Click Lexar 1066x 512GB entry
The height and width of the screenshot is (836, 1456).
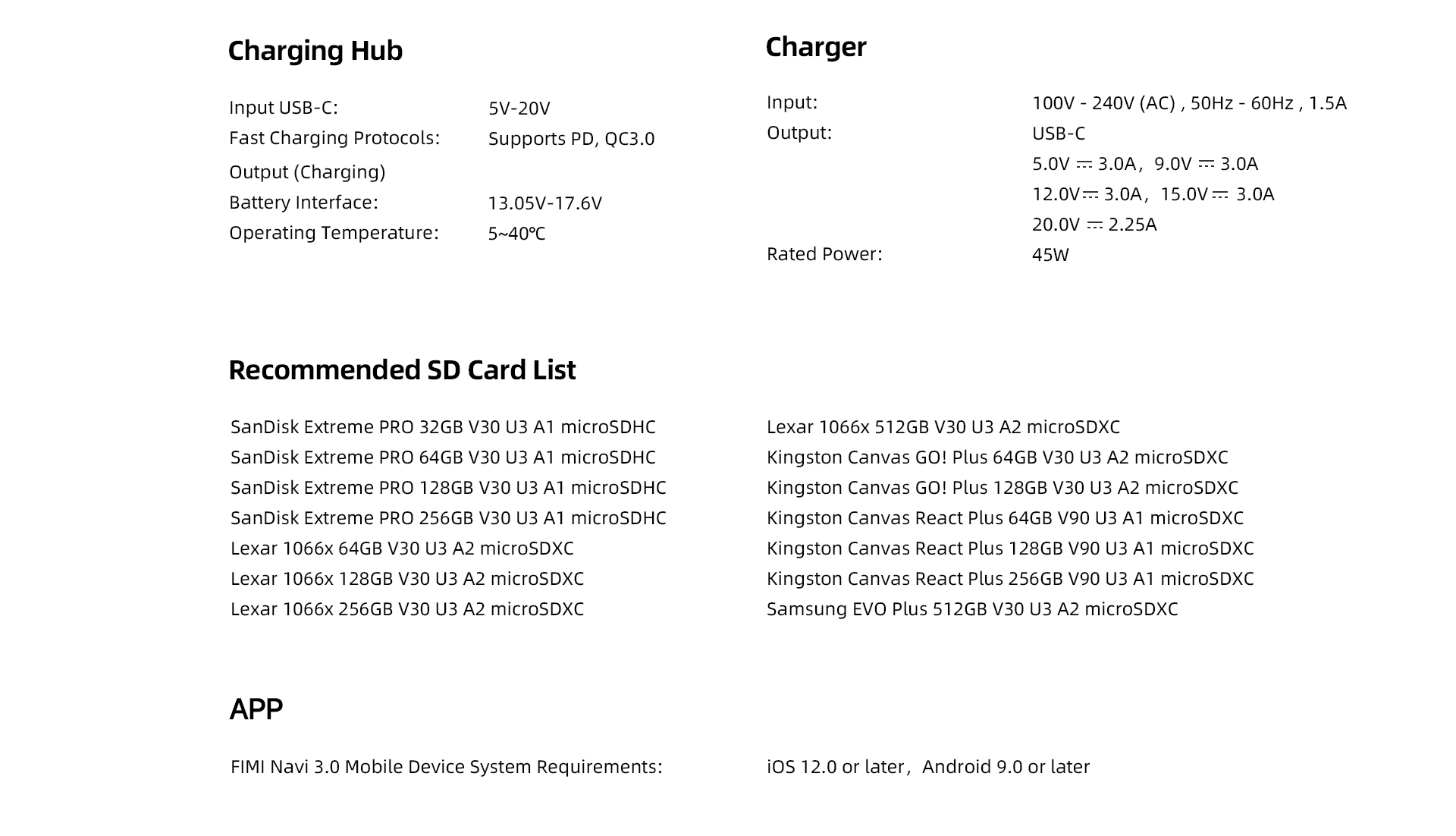point(943,427)
